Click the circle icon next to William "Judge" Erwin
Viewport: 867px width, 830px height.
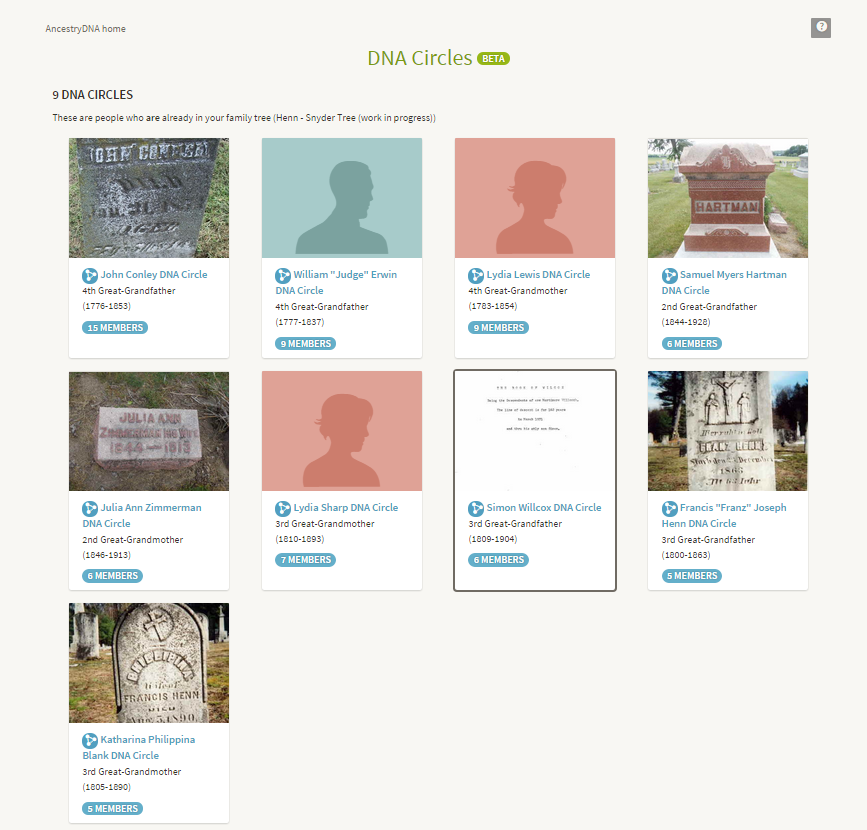click(x=283, y=275)
